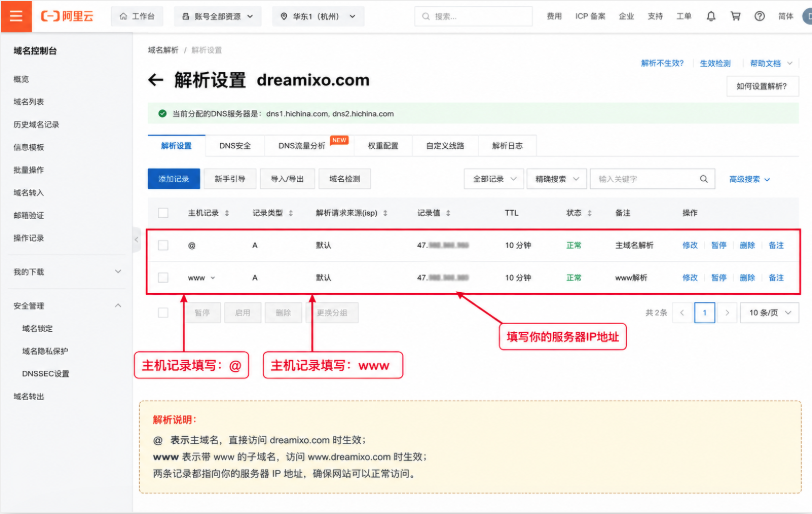Click the back arrow beside 解析设置
The height and width of the screenshot is (514, 812).
click(155, 80)
